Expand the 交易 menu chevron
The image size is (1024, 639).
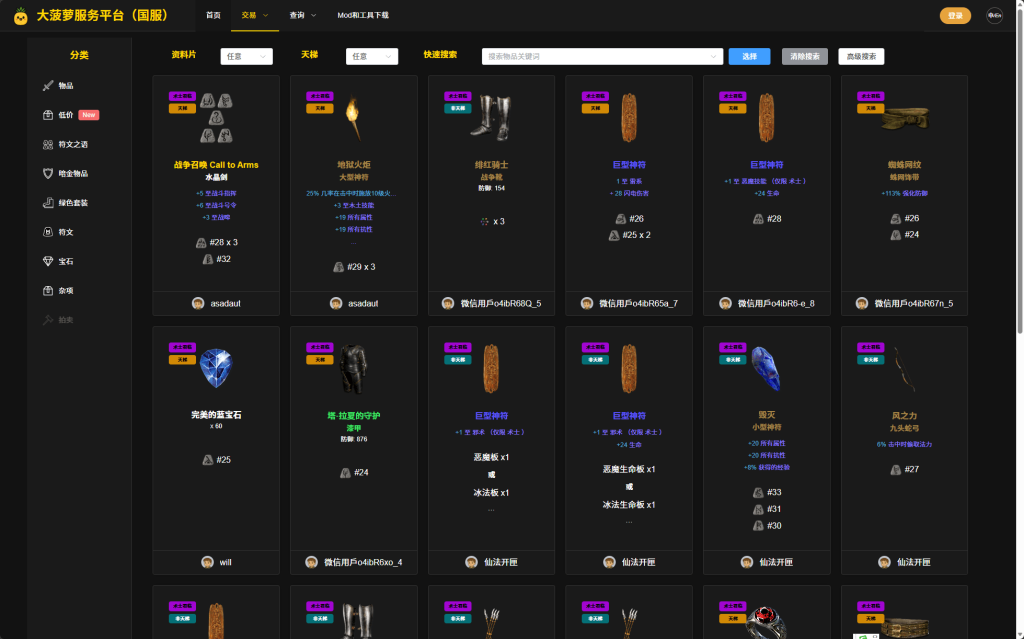coord(265,15)
